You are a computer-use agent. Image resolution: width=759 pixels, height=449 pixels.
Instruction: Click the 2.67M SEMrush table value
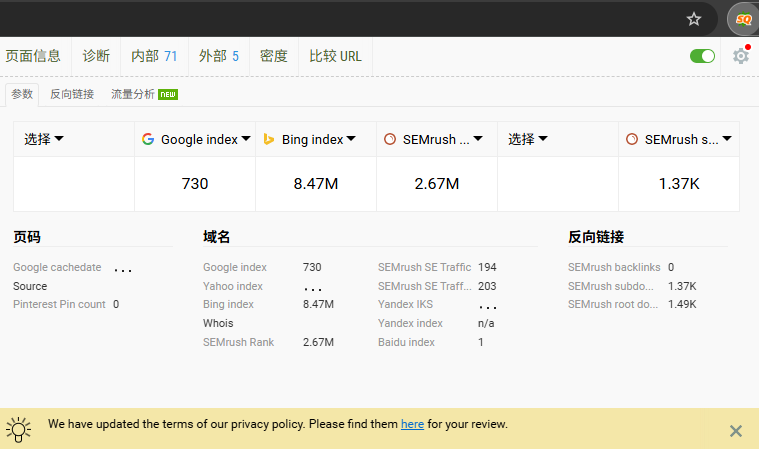click(x=437, y=184)
